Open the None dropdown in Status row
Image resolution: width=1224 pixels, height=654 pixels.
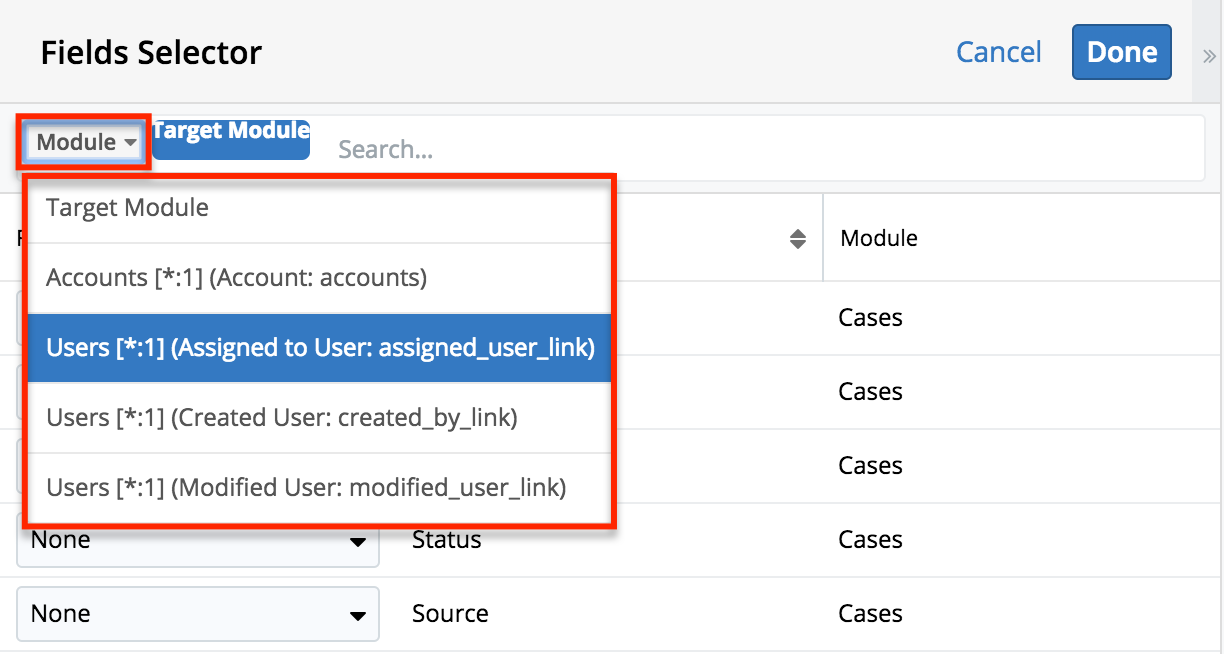point(197,541)
